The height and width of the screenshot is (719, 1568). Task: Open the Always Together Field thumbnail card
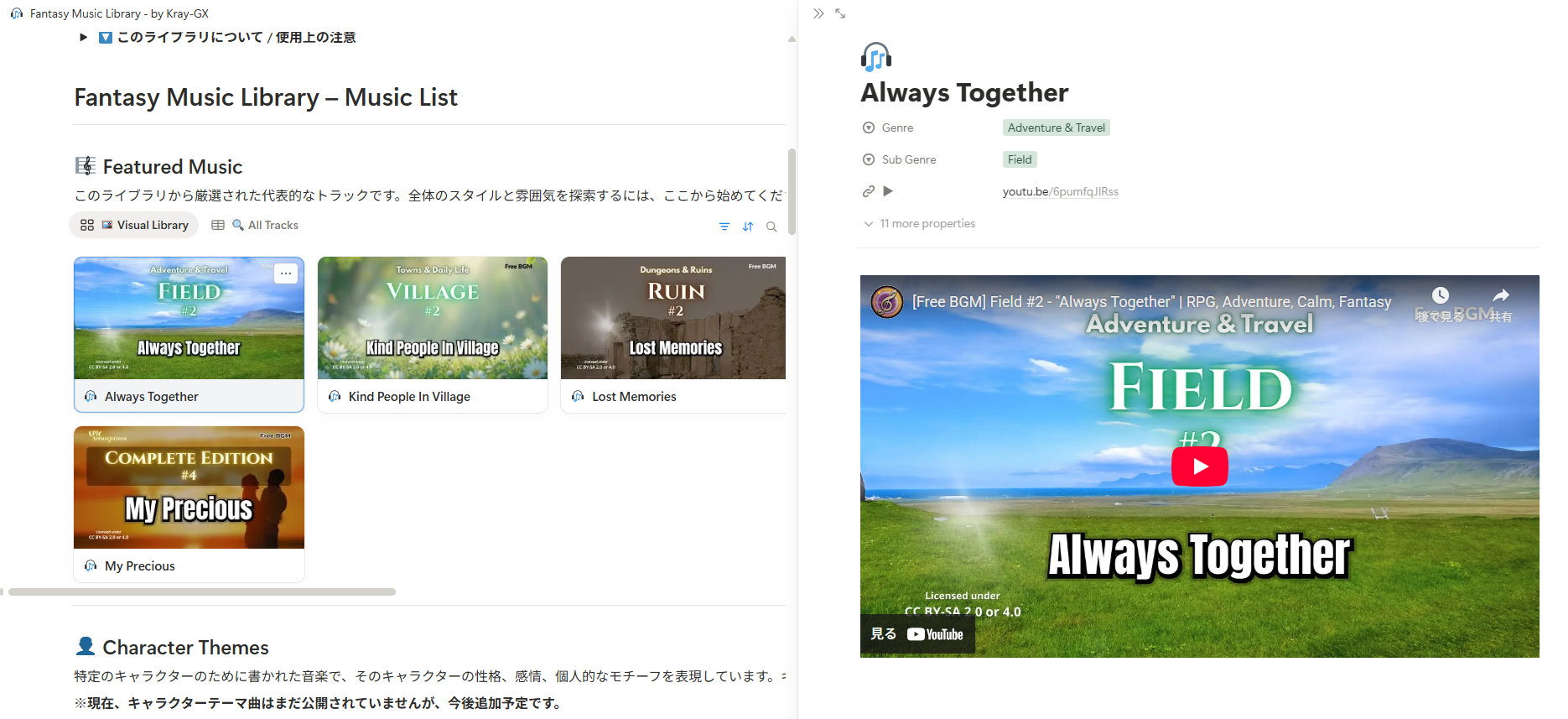click(190, 318)
